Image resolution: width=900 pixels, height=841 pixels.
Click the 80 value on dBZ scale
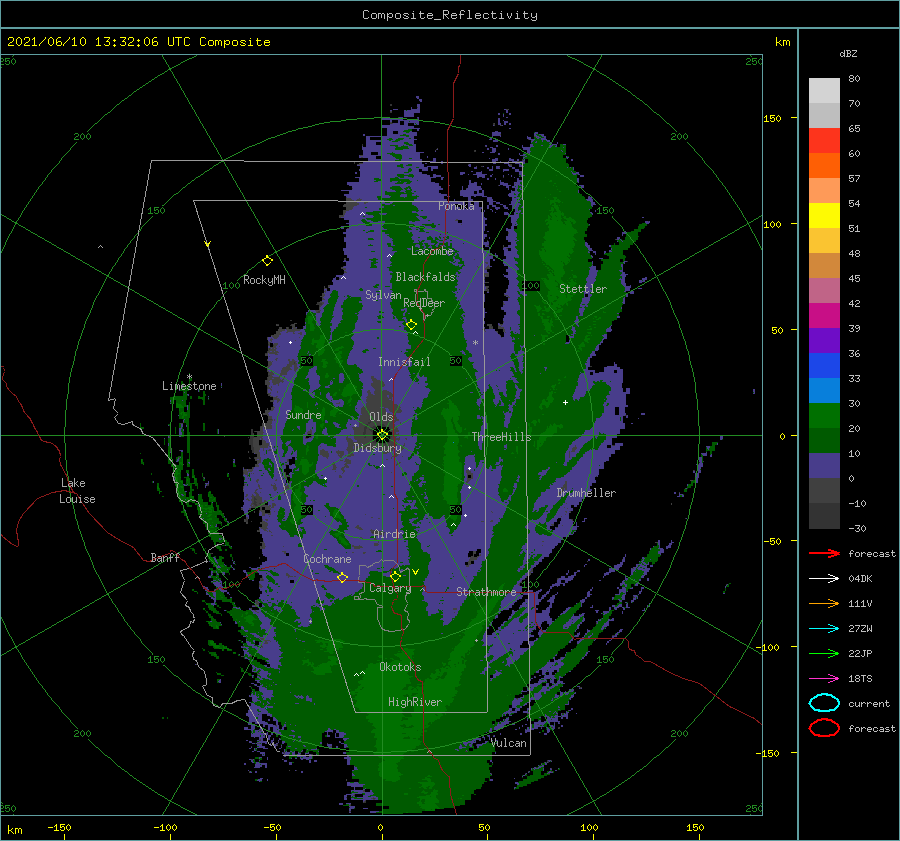(854, 79)
